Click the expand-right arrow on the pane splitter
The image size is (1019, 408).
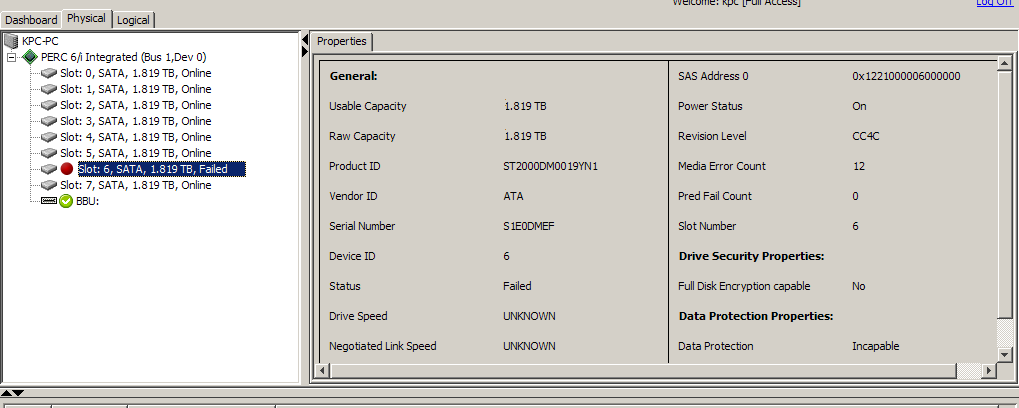305,51
